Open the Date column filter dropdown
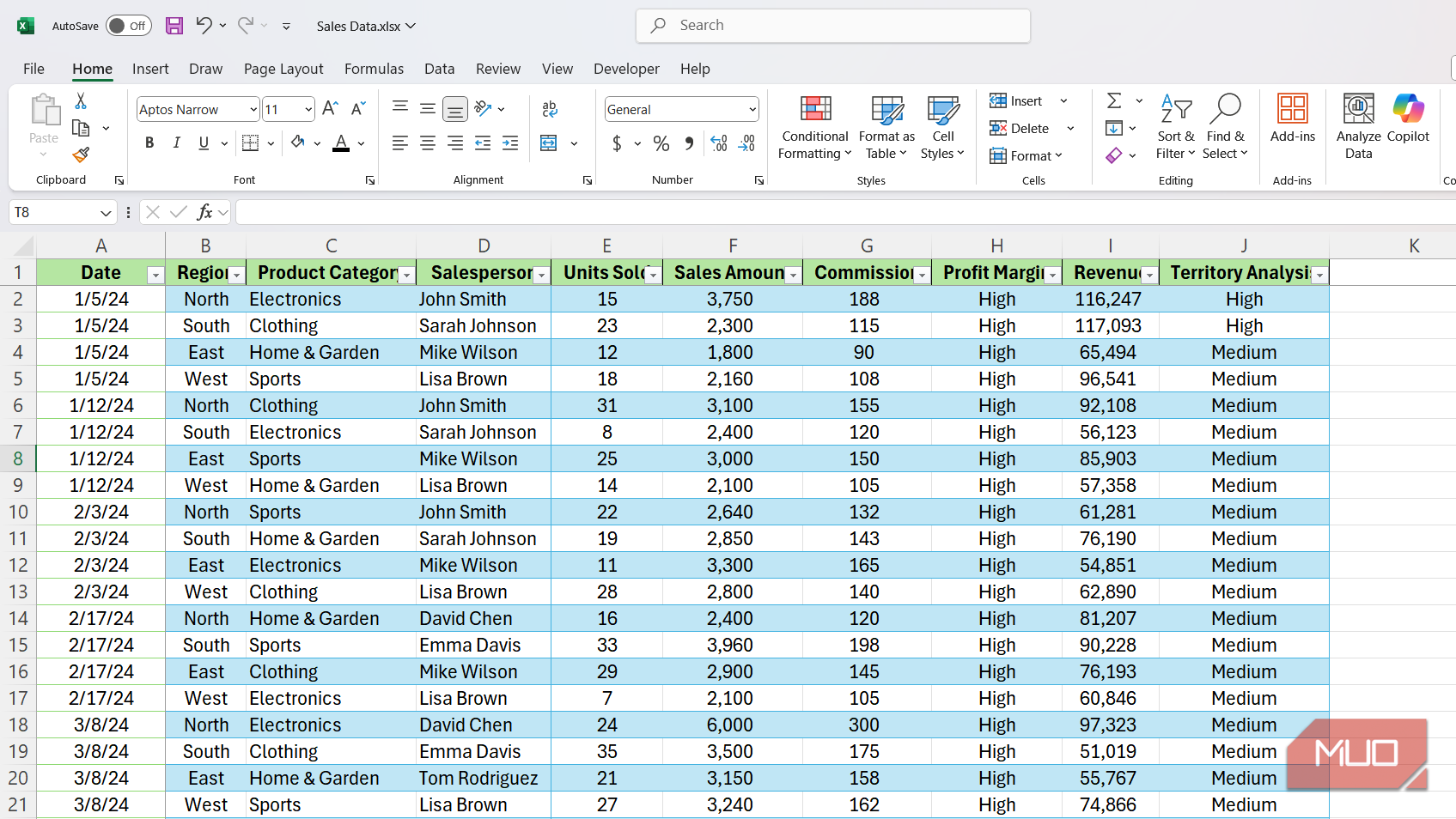Image resolution: width=1456 pixels, height=819 pixels. click(x=155, y=276)
